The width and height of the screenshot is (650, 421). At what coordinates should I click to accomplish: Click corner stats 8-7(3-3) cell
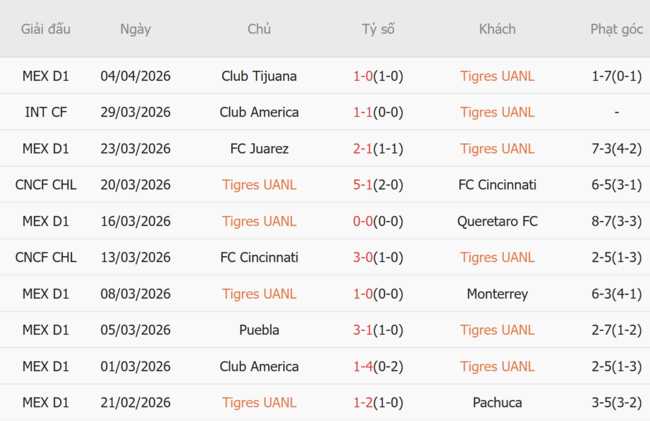click(x=616, y=221)
